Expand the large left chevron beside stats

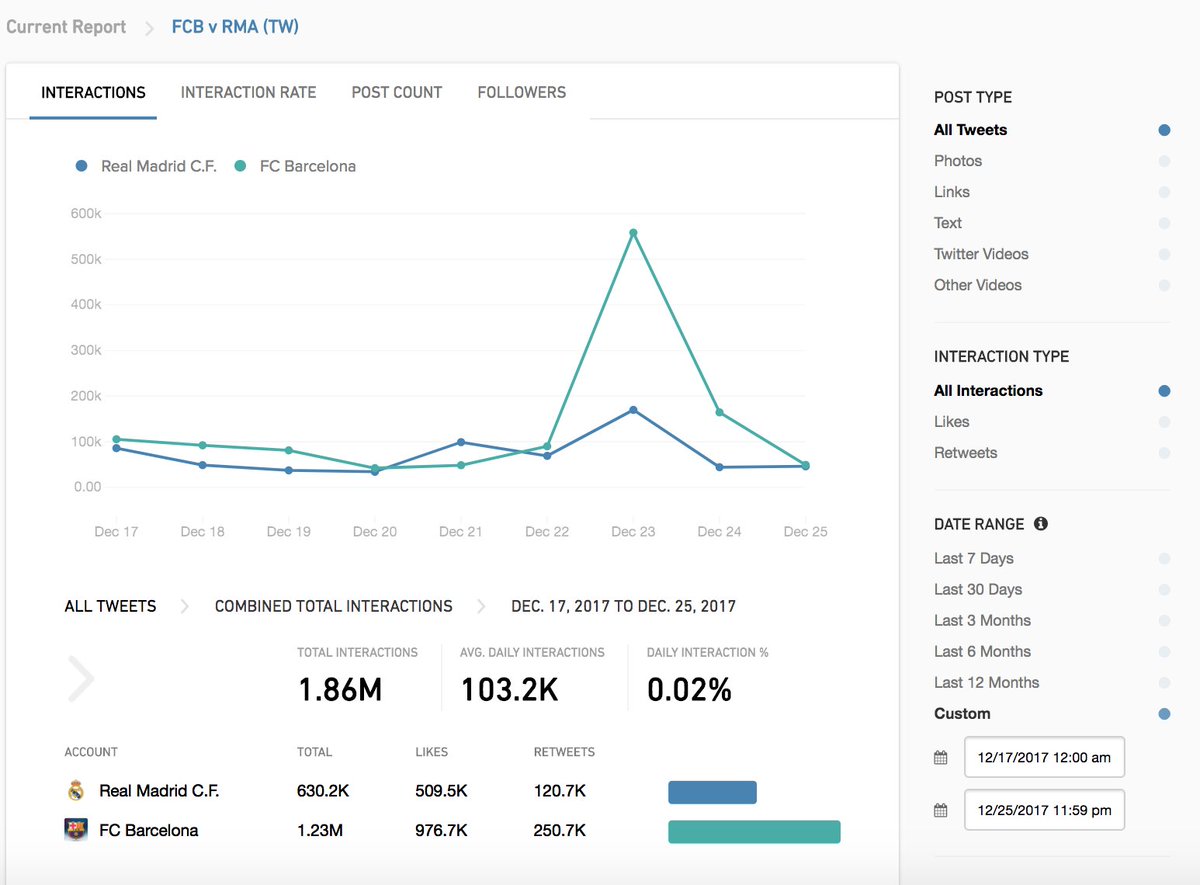[80, 678]
